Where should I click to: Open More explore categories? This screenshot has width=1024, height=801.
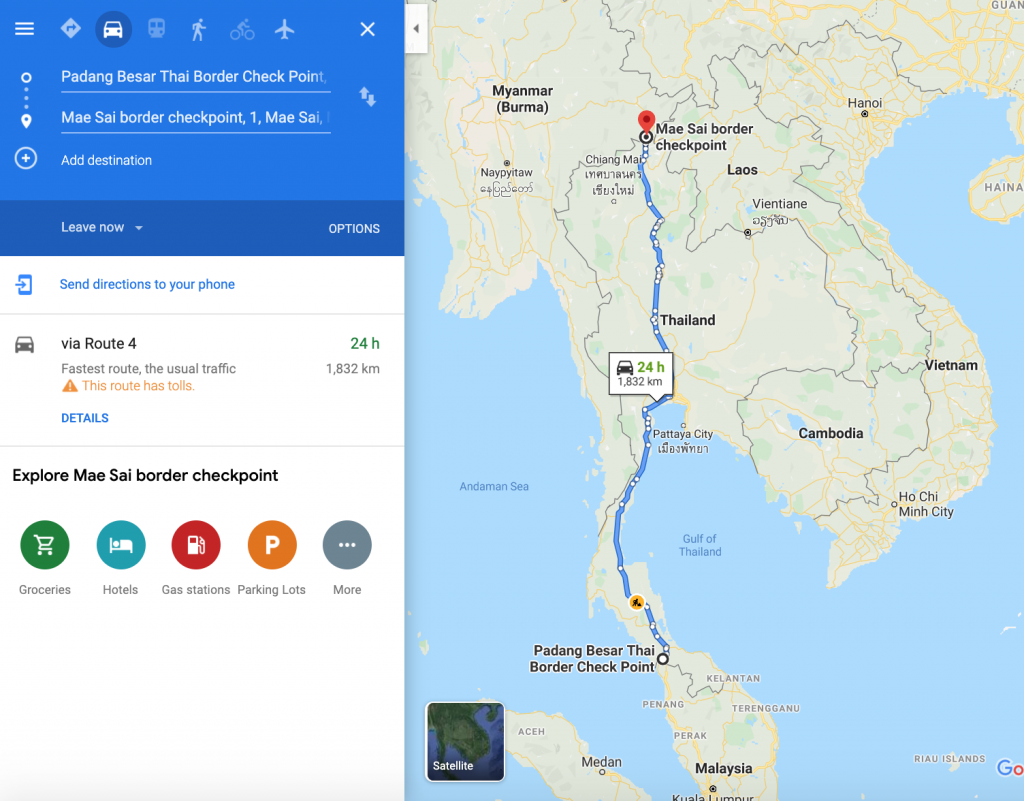pos(347,545)
